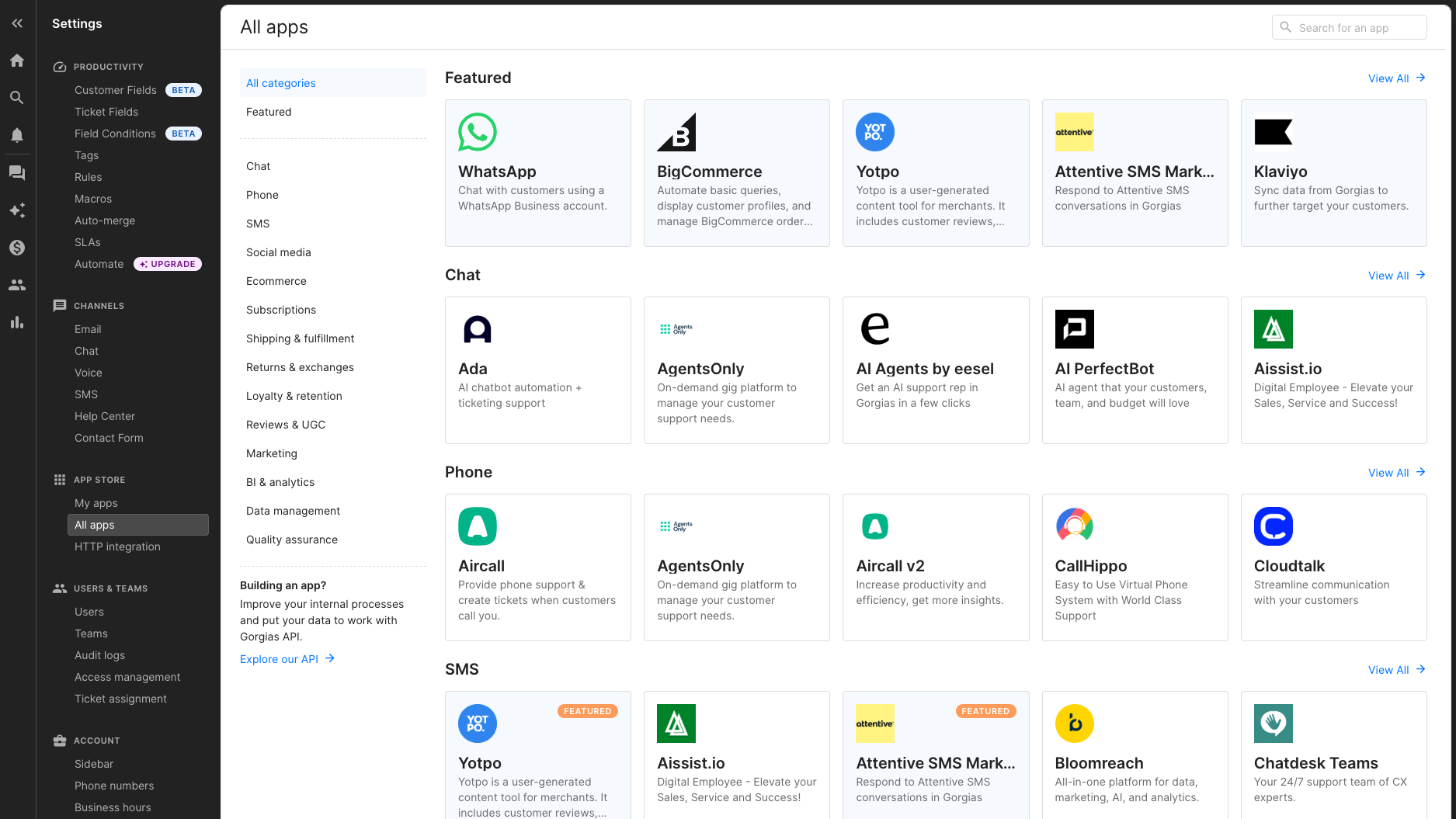This screenshot has height=819, width=1456.
Task: Click the Attentive logo in Featured section
Action: tap(1075, 132)
